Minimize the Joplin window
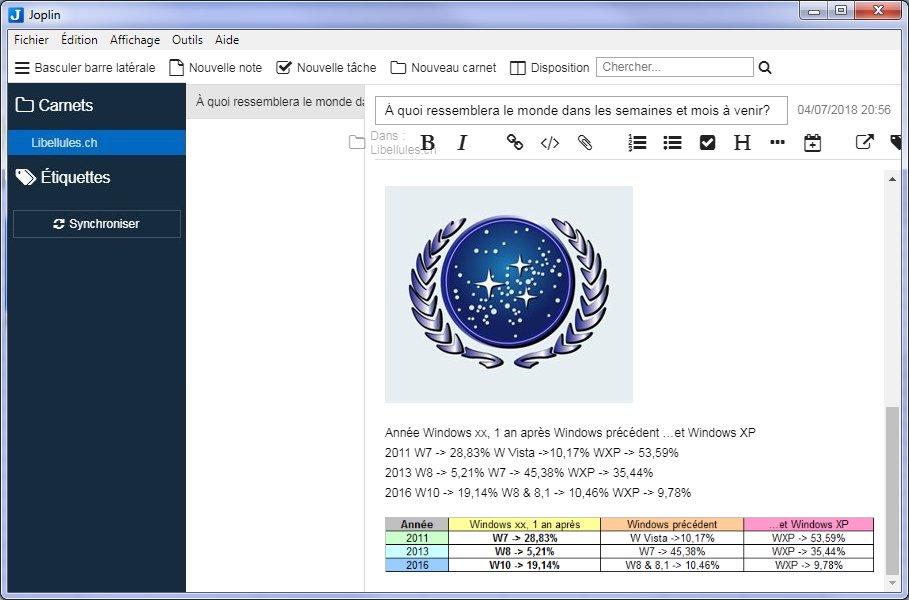 [814, 11]
